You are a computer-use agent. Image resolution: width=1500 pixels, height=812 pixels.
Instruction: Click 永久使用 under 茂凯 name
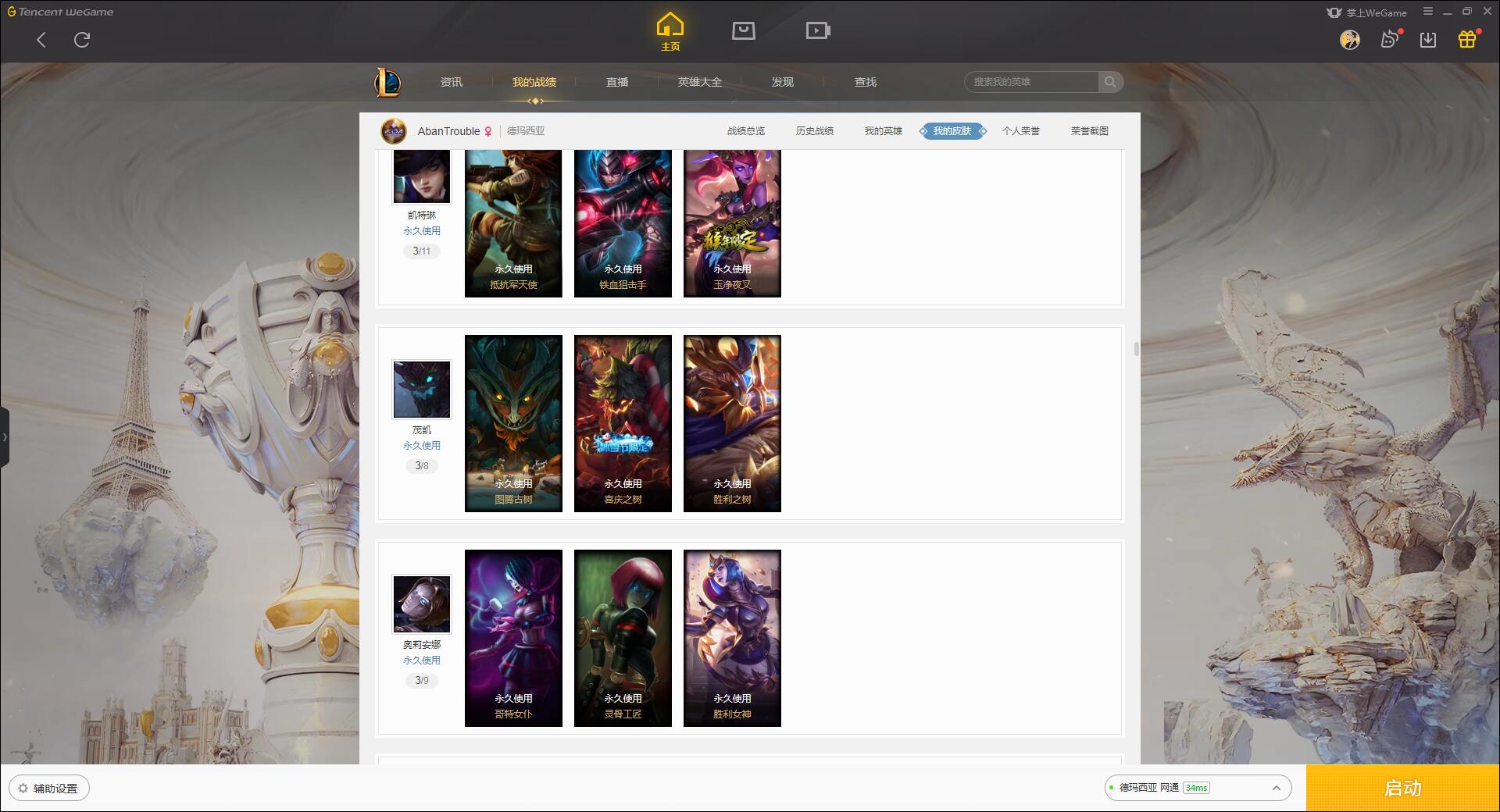pyautogui.click(x=422, y=446)
